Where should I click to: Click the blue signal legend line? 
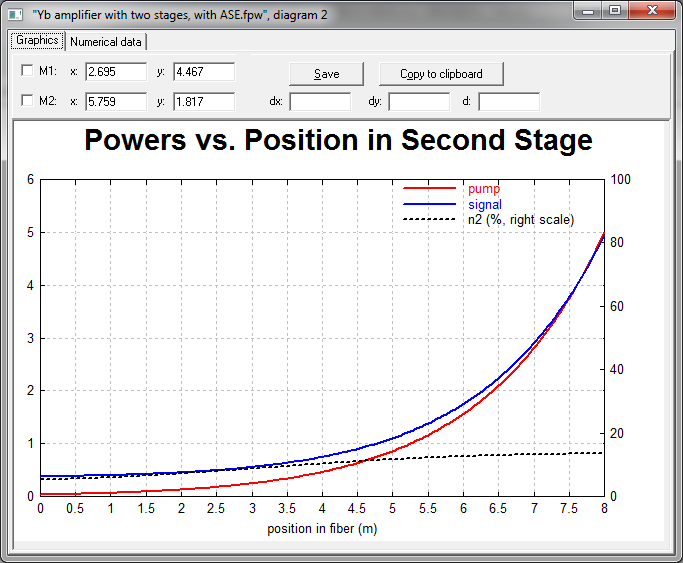(x=430, y=204)
